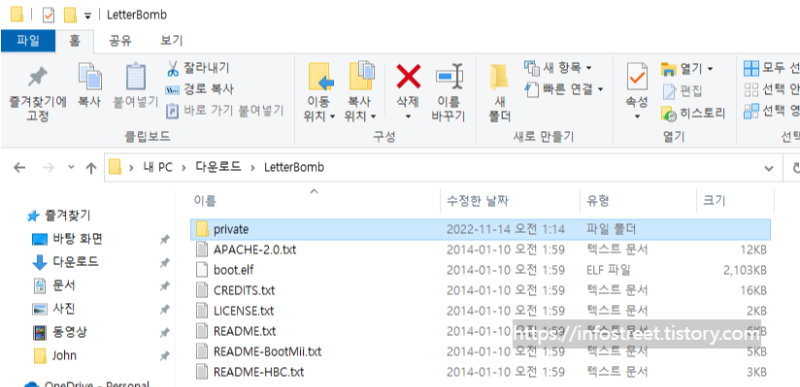800x387 pixels.
Task: Click 다운로드 in address path
Action: pyautogui.click(x=218, y=167)
